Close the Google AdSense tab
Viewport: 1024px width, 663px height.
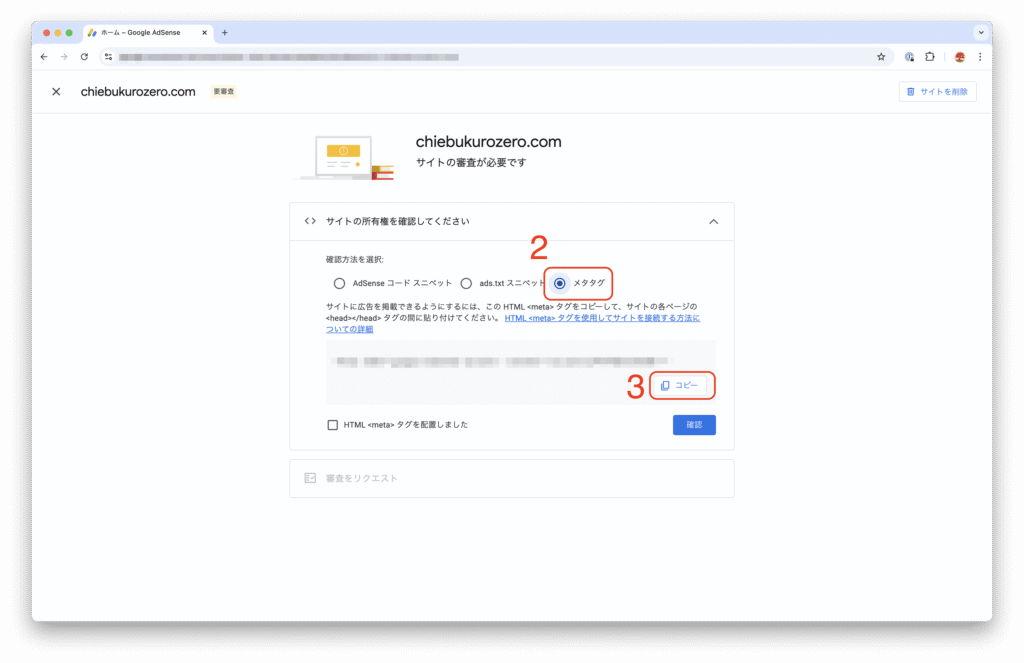[204, 32]
